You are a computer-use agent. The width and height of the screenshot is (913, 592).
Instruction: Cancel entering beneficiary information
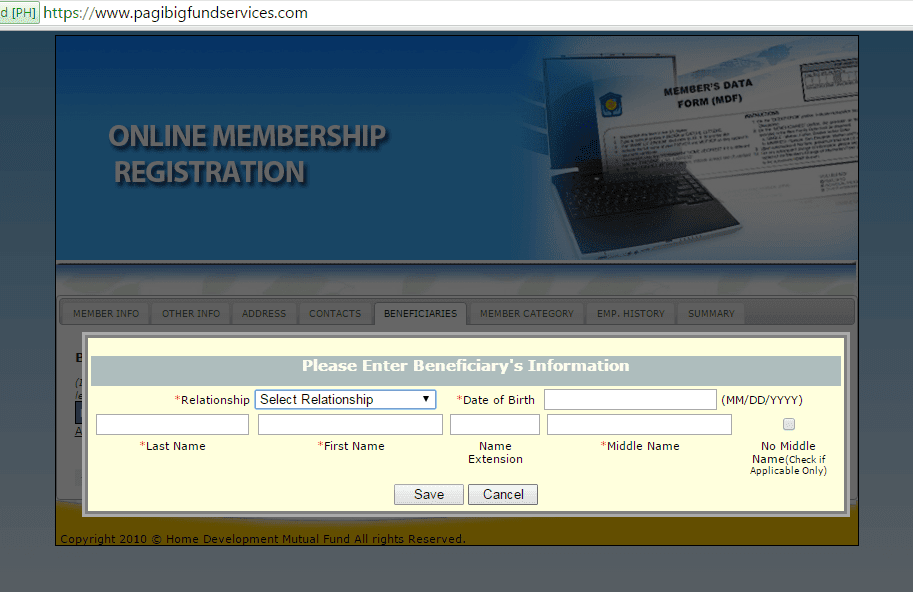(502, 494)
